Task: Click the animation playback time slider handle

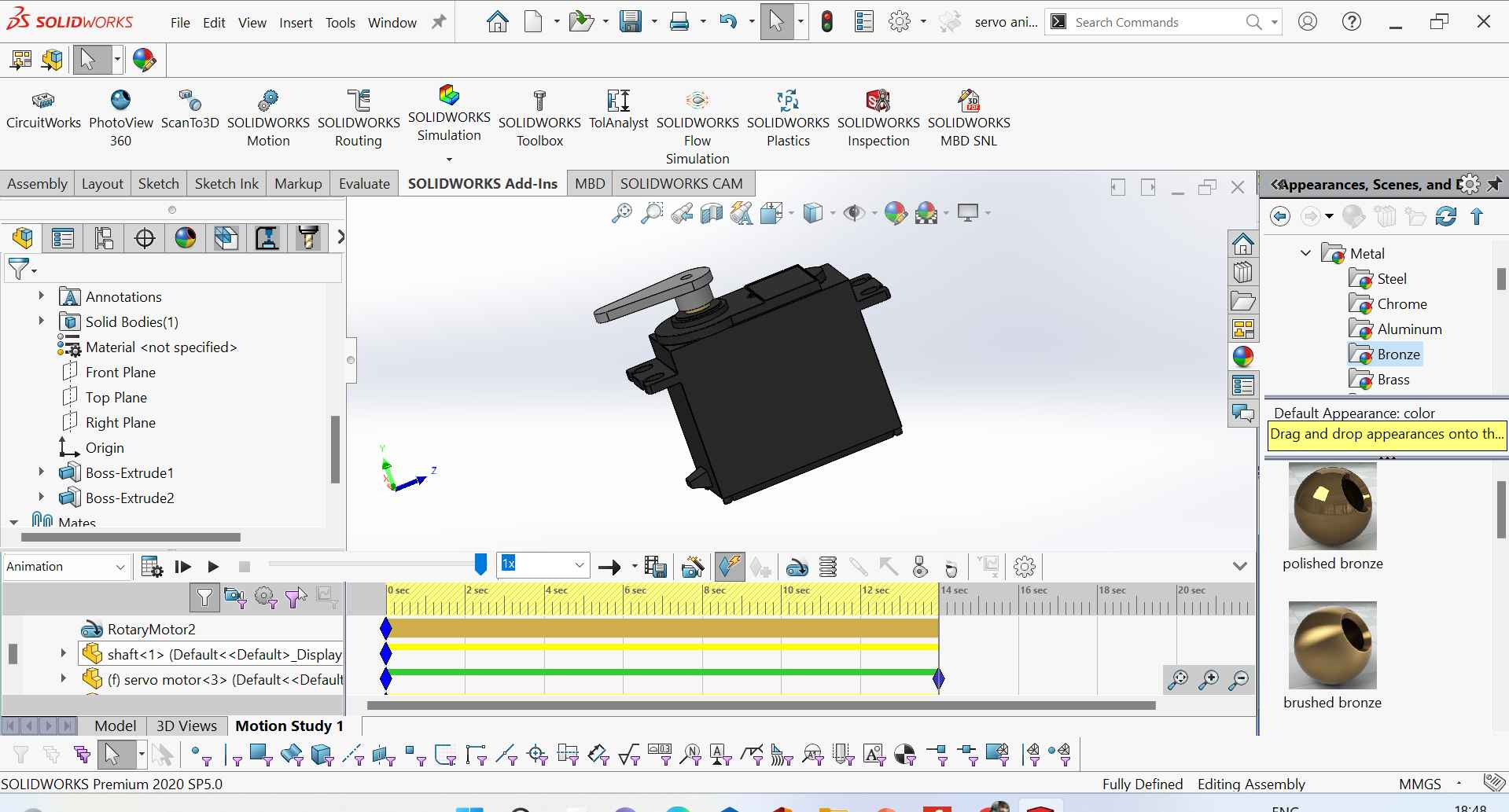Action: click(x=480, y=564)
